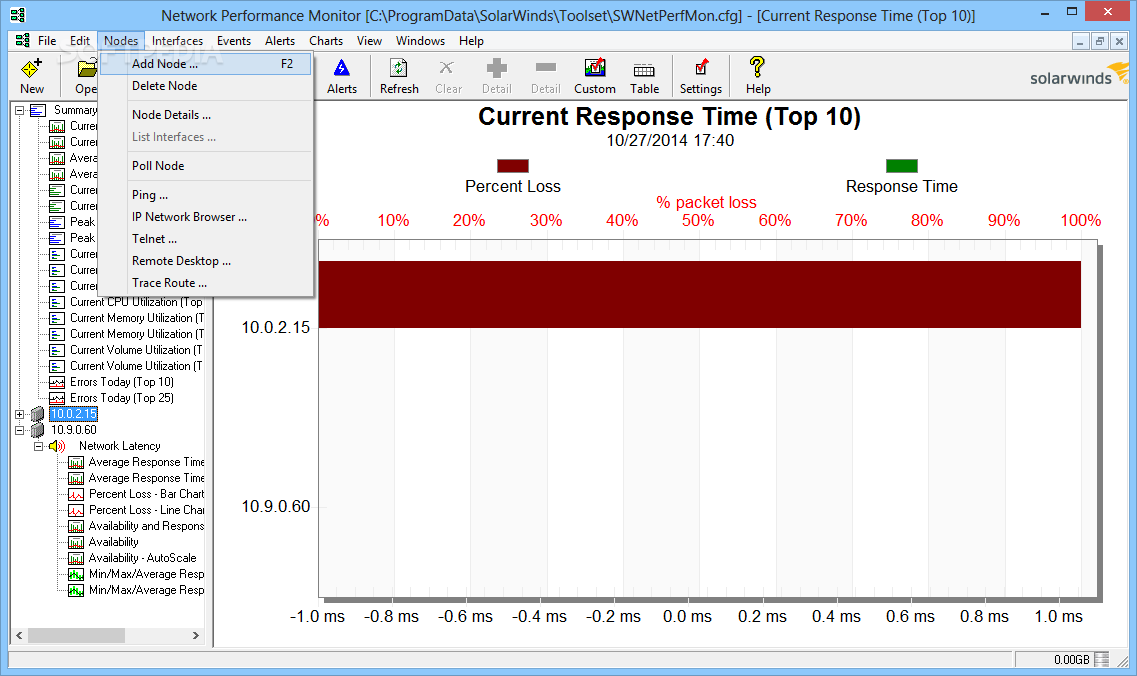Click the Clear toolbar icon
The height and width of the screenshot is (676, 1137).
tap(447, 68)
